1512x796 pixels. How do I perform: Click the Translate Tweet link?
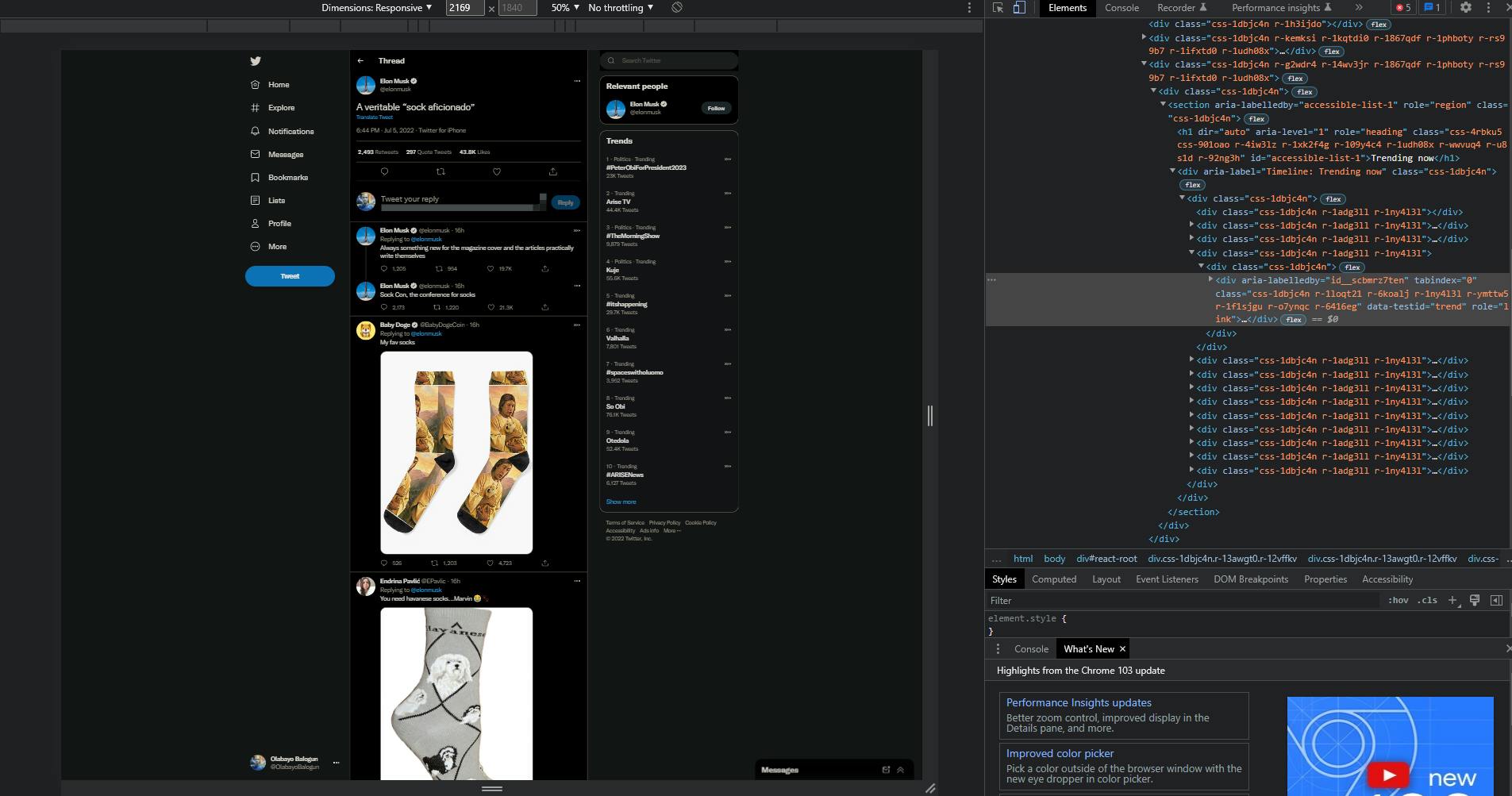pyautogui.click(x=375, y=117)
